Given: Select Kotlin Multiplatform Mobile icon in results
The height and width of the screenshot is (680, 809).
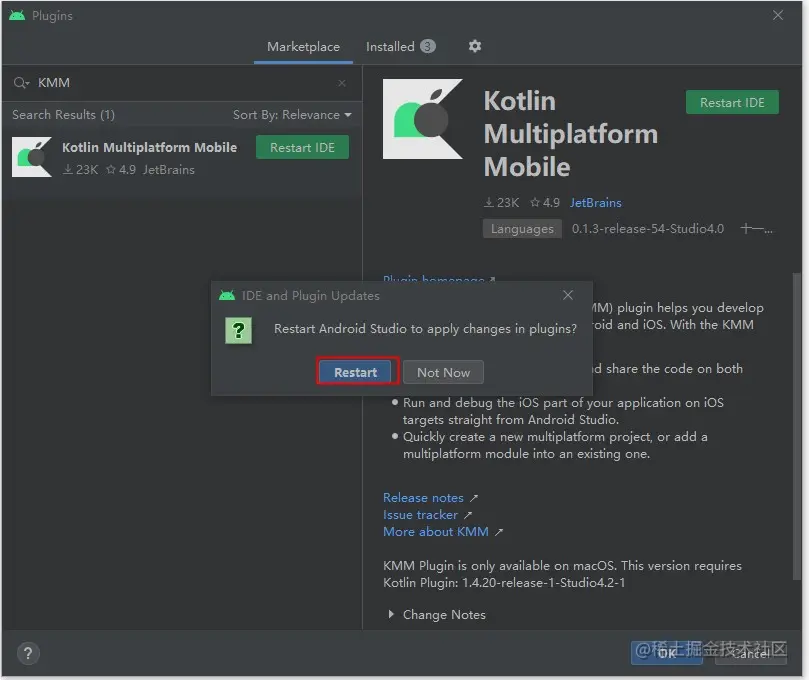Looking at the screenshot, I should [x=32, y=157].
